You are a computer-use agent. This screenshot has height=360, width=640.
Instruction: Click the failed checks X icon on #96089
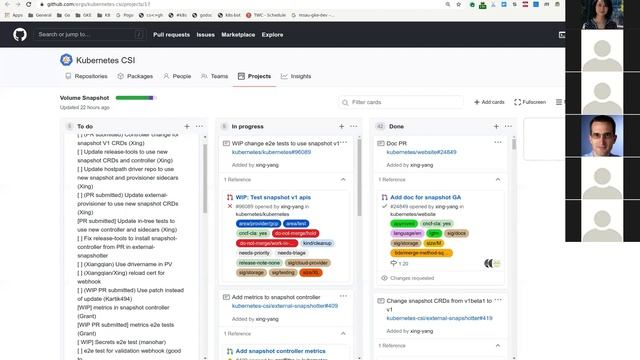pos(230,207)
